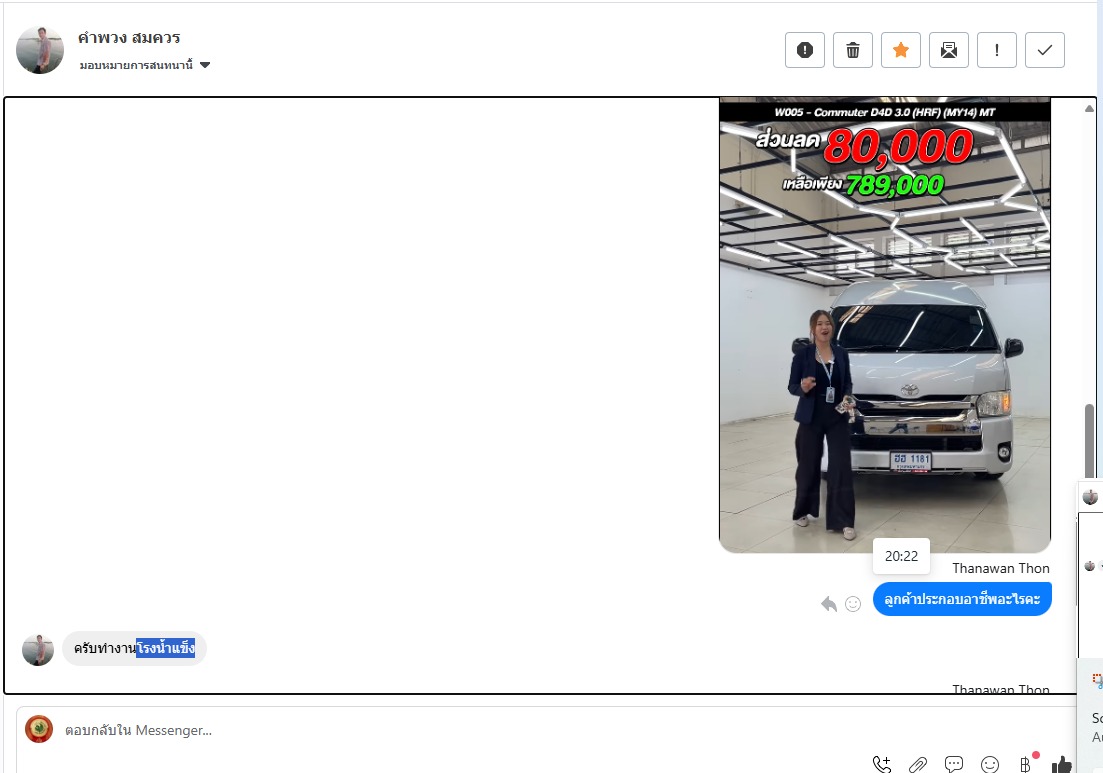Screen dimensions: 1103x773
Task: Flag conversation with the exclamation mark button
Action: pos(997,50)
